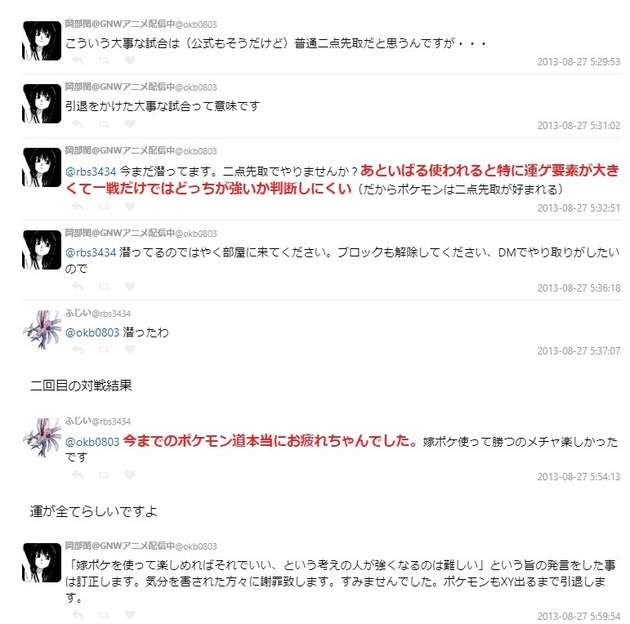Open the 岡部倫@GNW username on last tweet
The width and height of the screenshot is (630, 624).
point(141,546)
